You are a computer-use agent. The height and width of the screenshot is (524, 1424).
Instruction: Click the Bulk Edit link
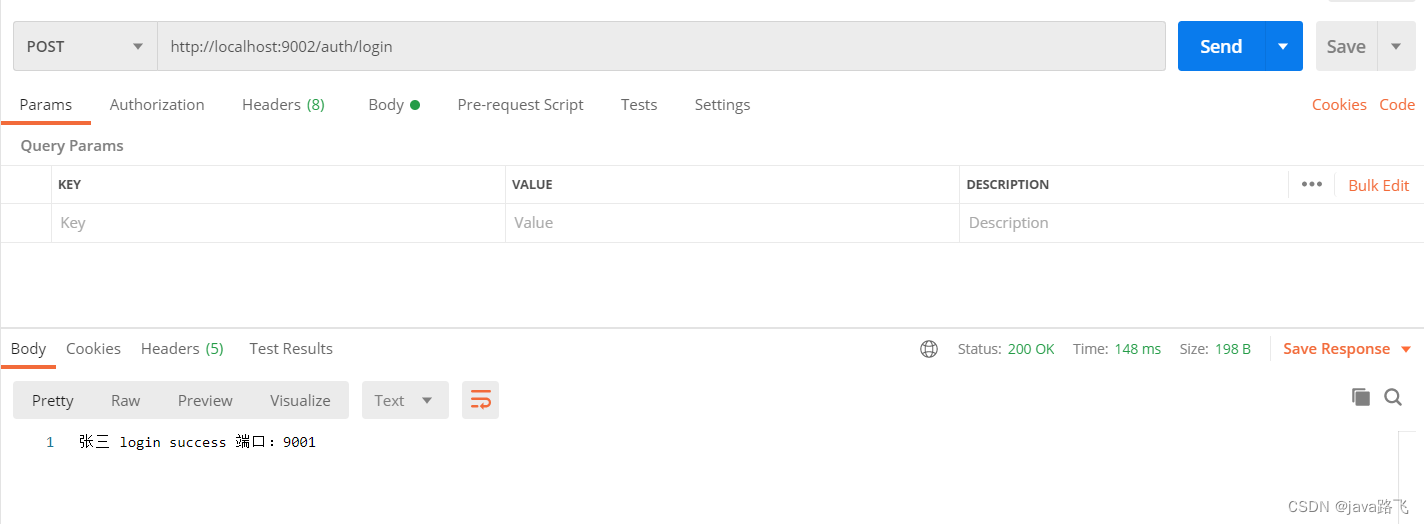pos(1378,185)
